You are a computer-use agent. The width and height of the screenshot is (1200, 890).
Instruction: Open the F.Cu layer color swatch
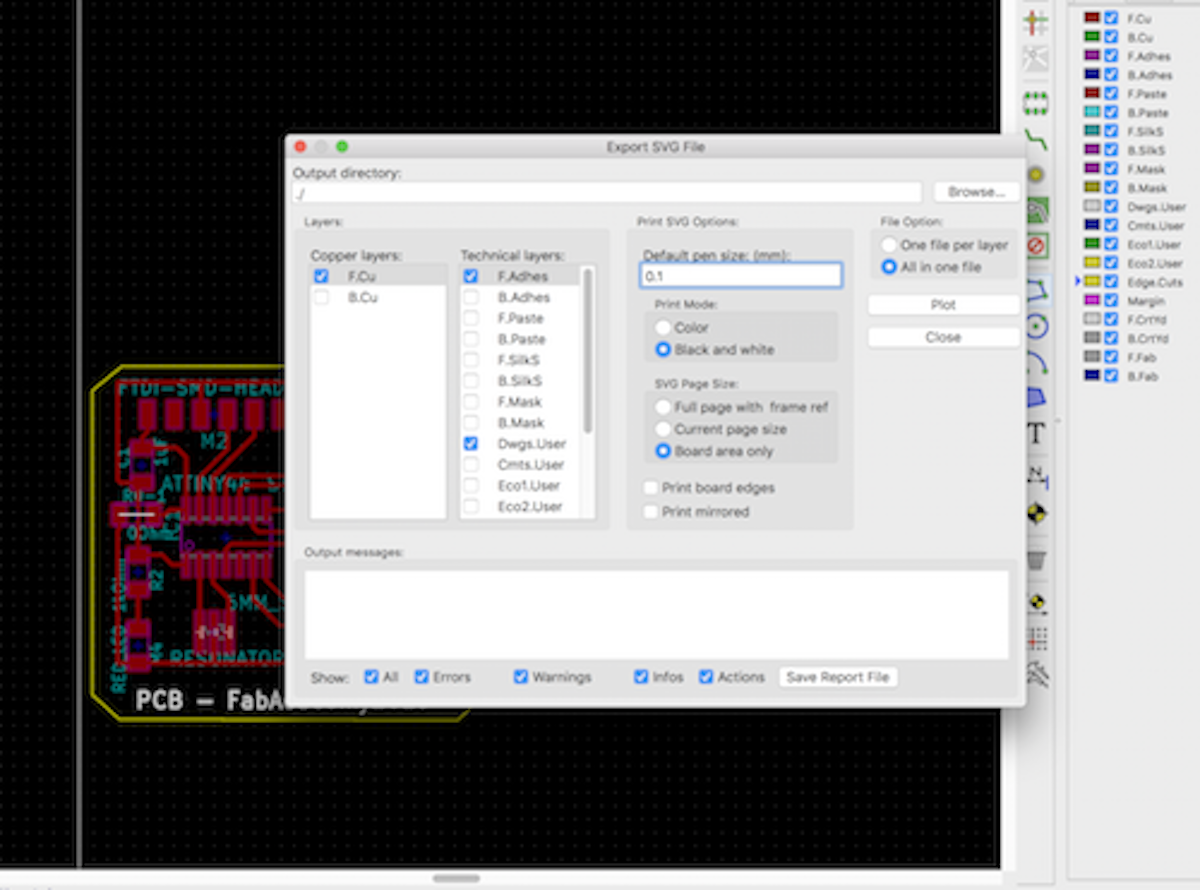point(1092,18)
